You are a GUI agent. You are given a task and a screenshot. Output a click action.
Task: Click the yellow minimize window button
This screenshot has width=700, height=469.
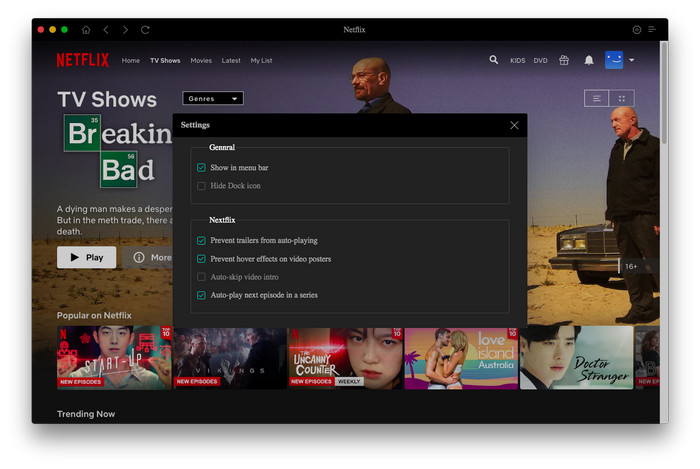click(52, 30)
